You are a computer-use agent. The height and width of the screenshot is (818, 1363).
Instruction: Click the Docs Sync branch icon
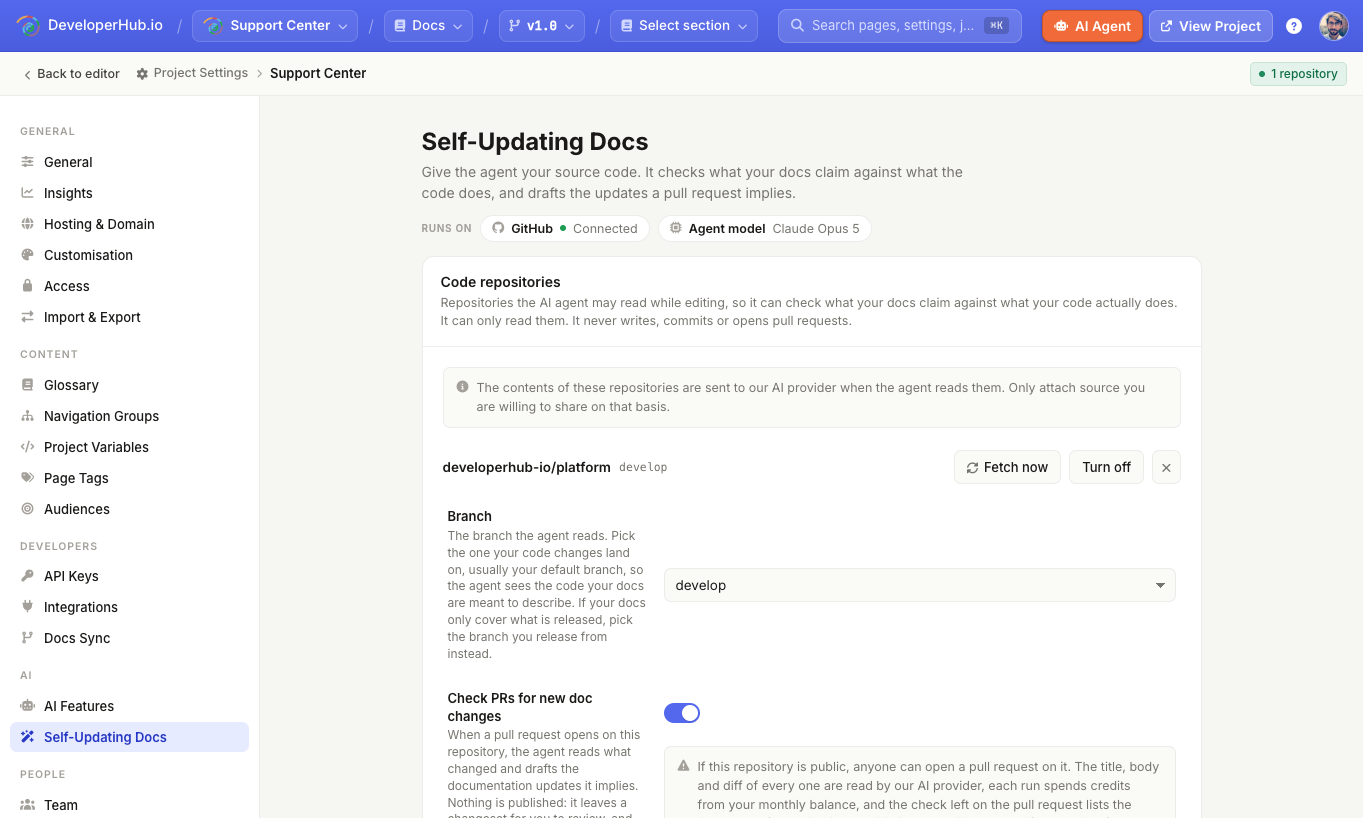point(28,638)
